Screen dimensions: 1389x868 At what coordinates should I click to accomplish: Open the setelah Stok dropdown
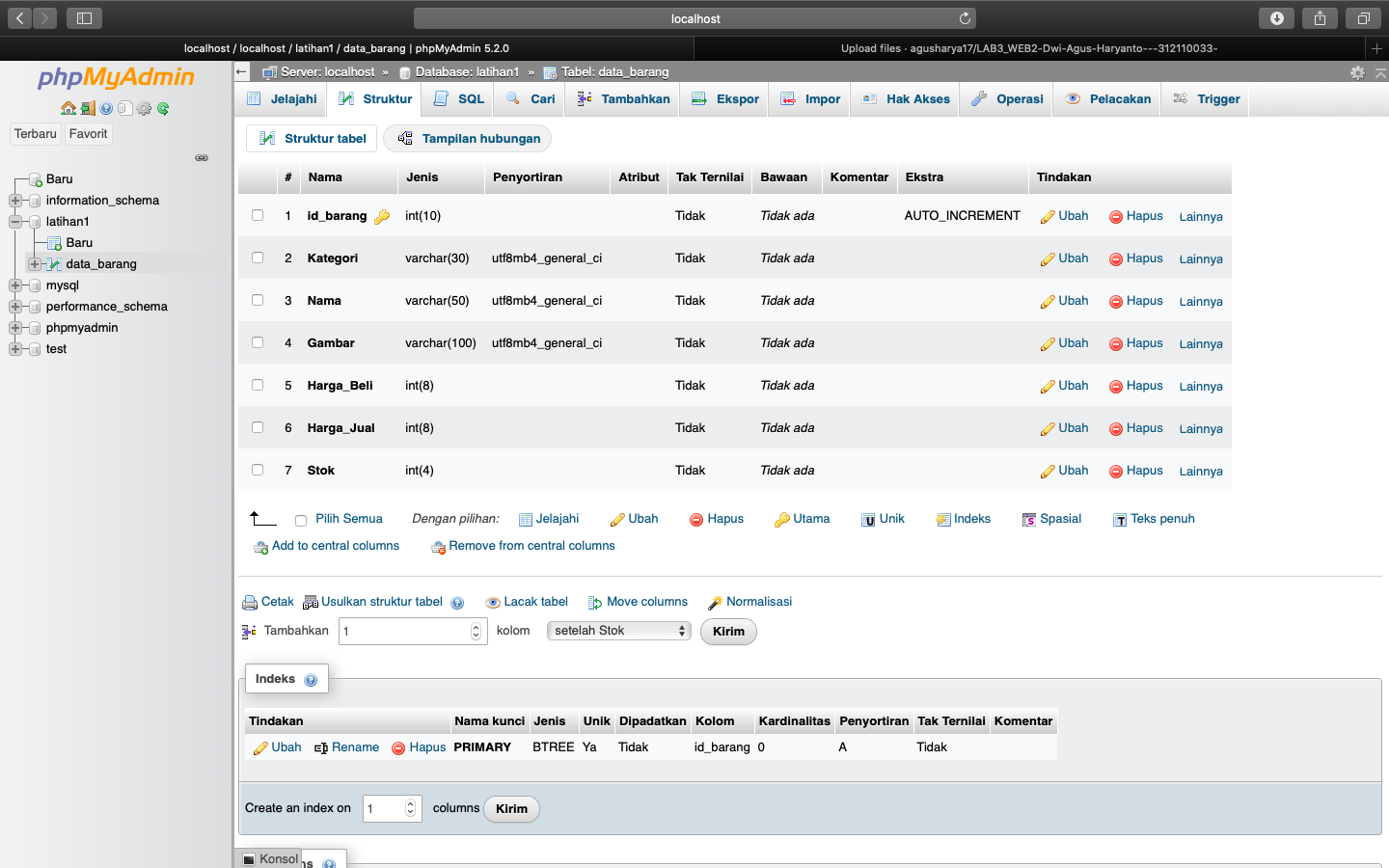pos(618,631)
